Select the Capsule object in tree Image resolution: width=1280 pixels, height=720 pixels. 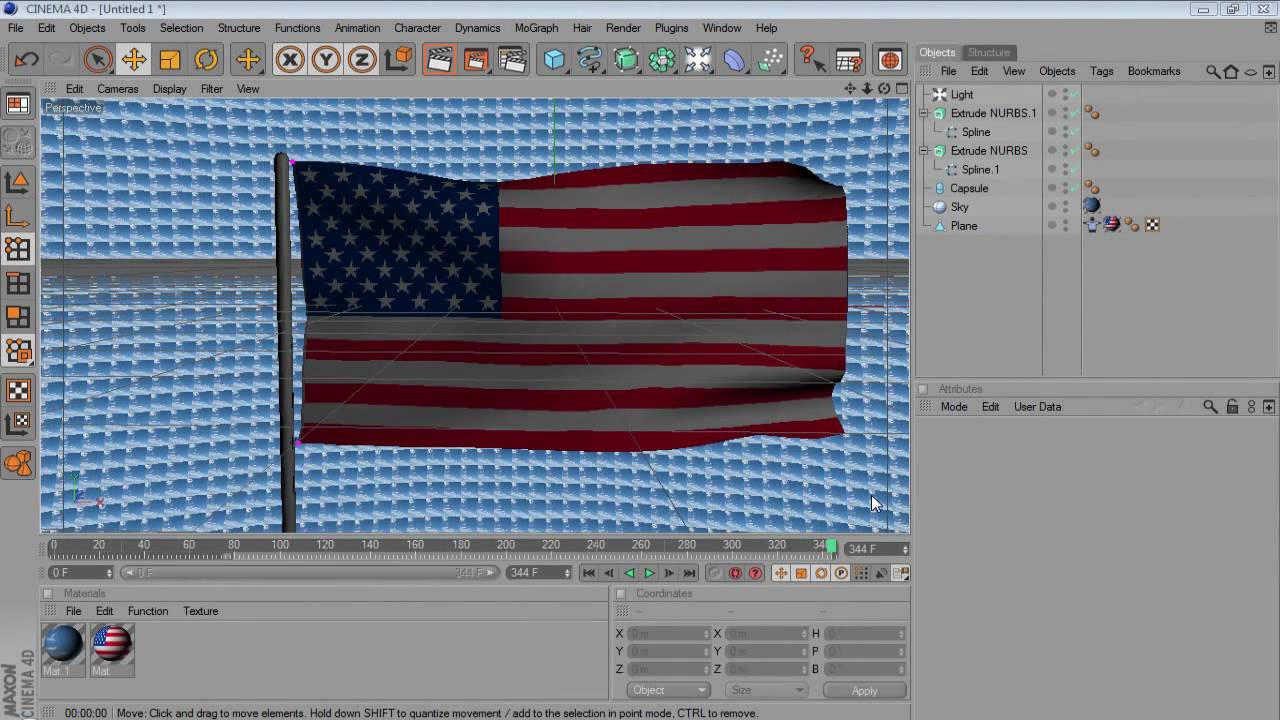(x=969, y=188)
